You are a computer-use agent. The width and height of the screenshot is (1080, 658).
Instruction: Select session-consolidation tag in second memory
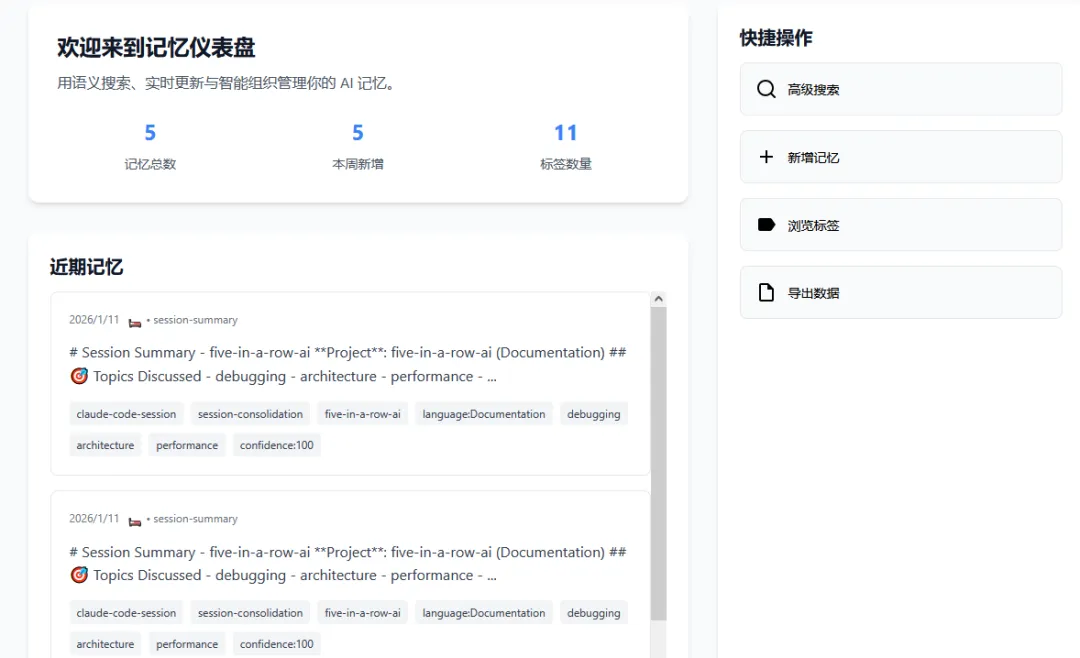click(250, 613)
